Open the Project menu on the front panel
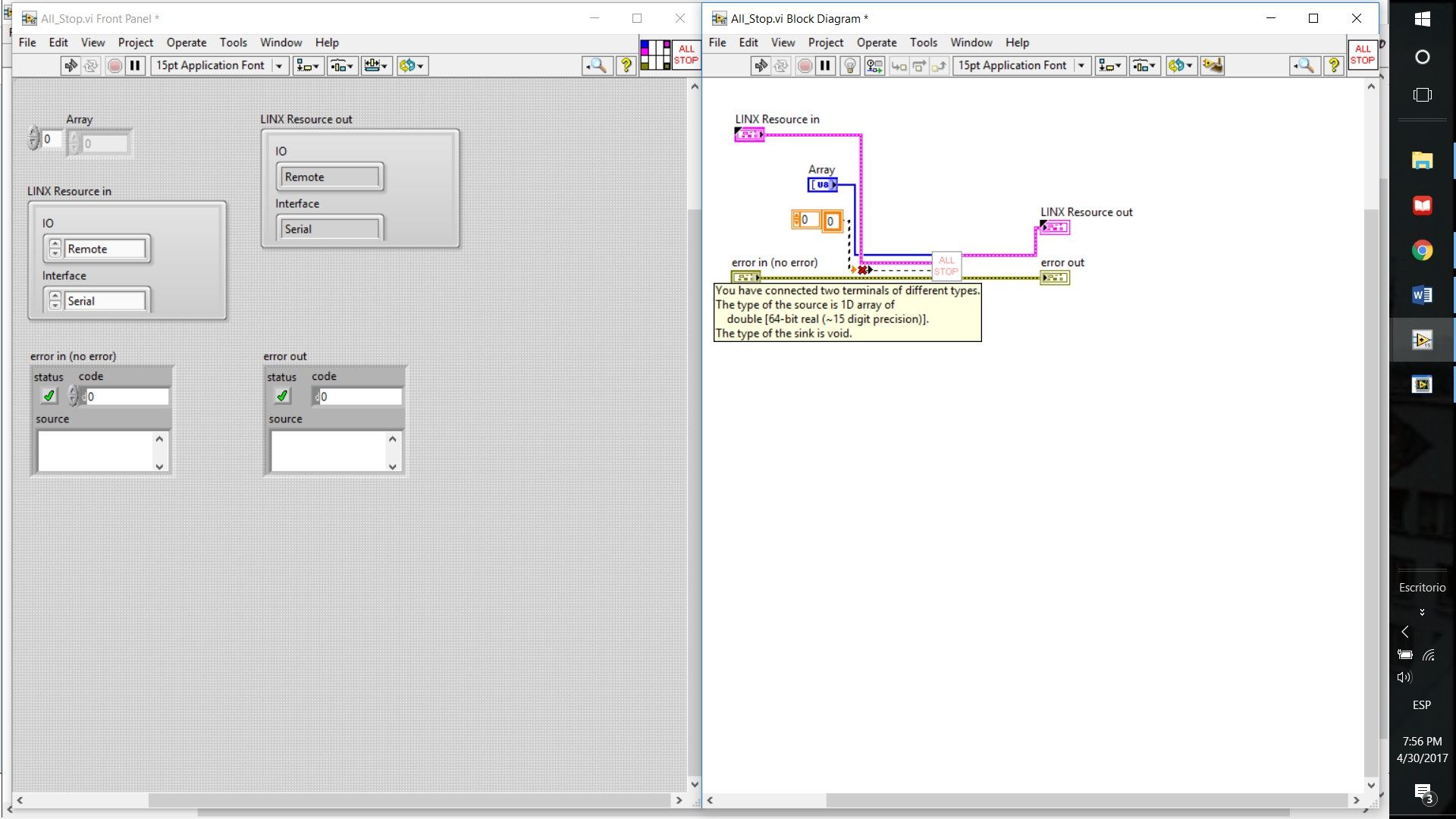Screen dimensions: 1456x819 pyautogui.click(x=136, y=42)
